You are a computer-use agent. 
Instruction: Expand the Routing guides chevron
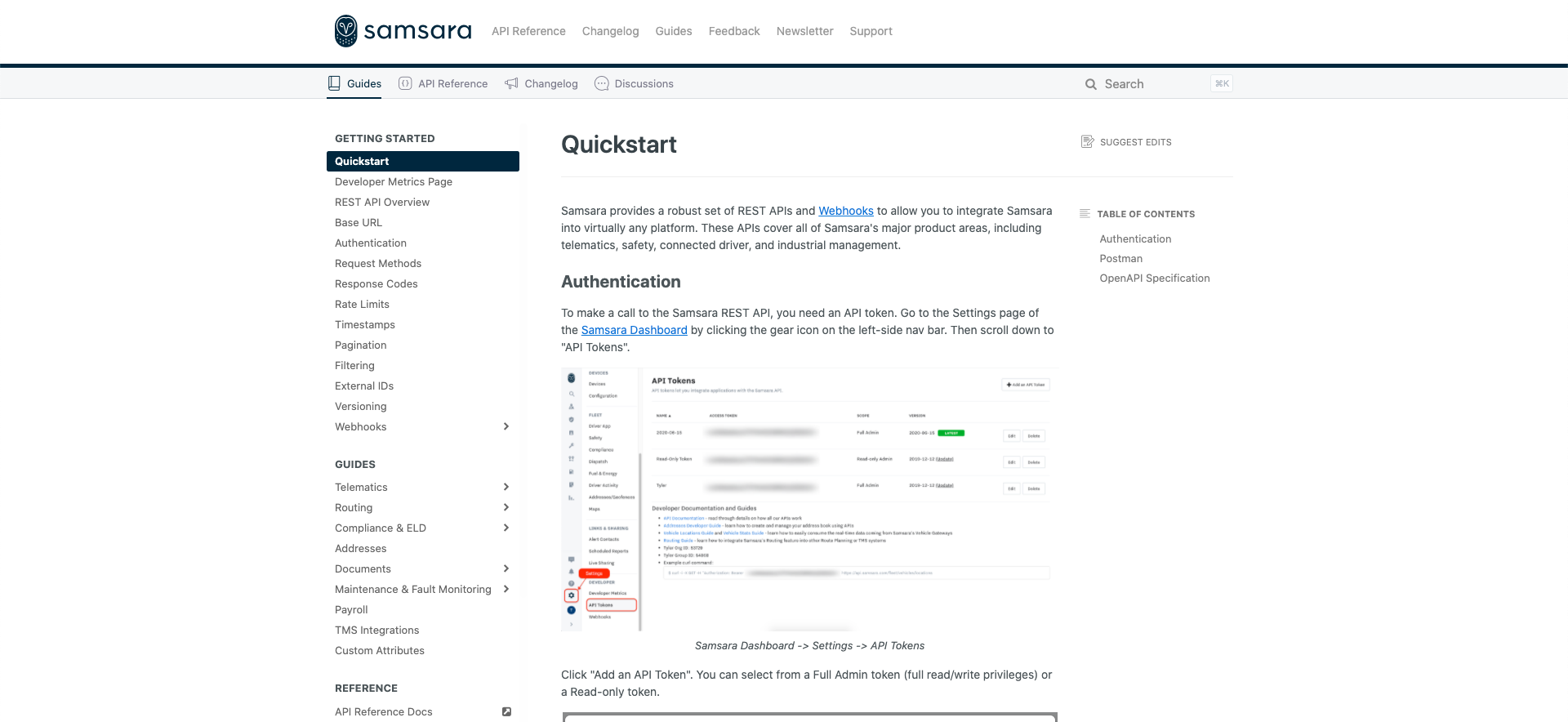click(x=506, y=507)
